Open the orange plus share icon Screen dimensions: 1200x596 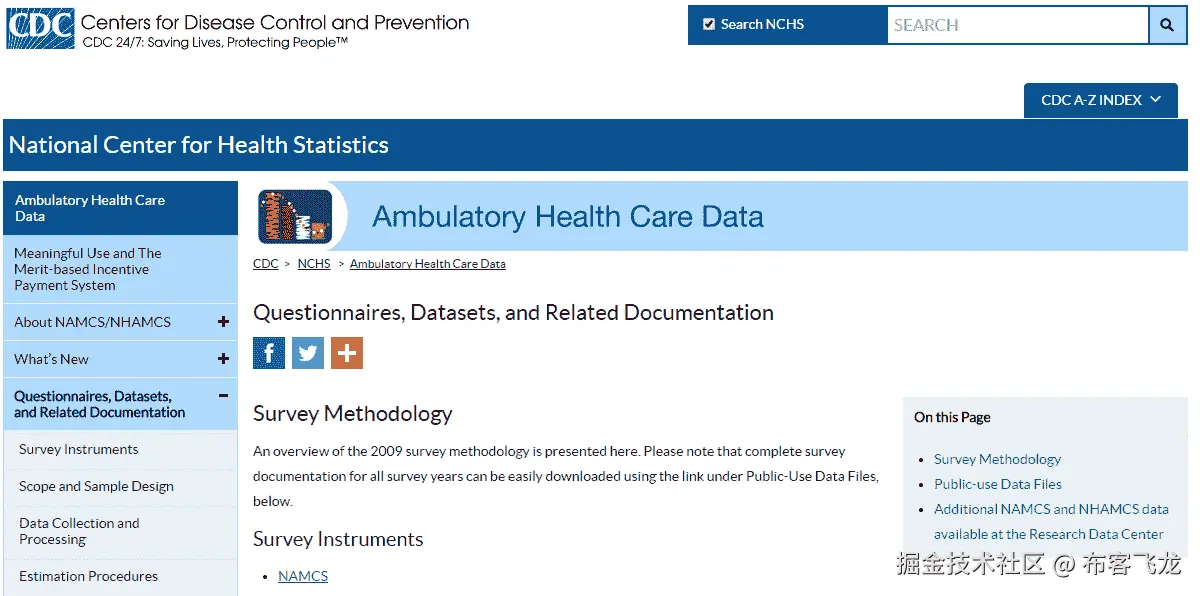coord(347,353)
